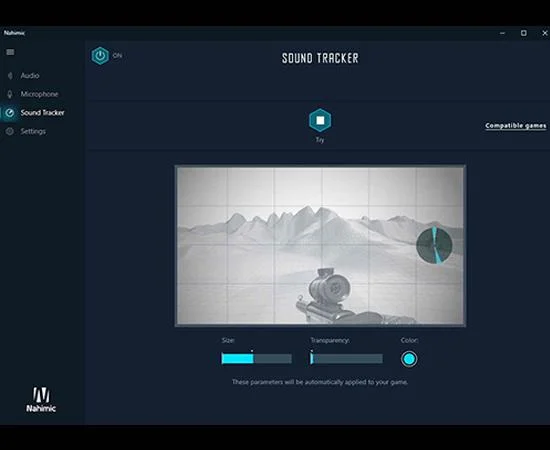550x450 pixels.
Task: Open the Compatible games link
Action: click(x=516, y=126)
